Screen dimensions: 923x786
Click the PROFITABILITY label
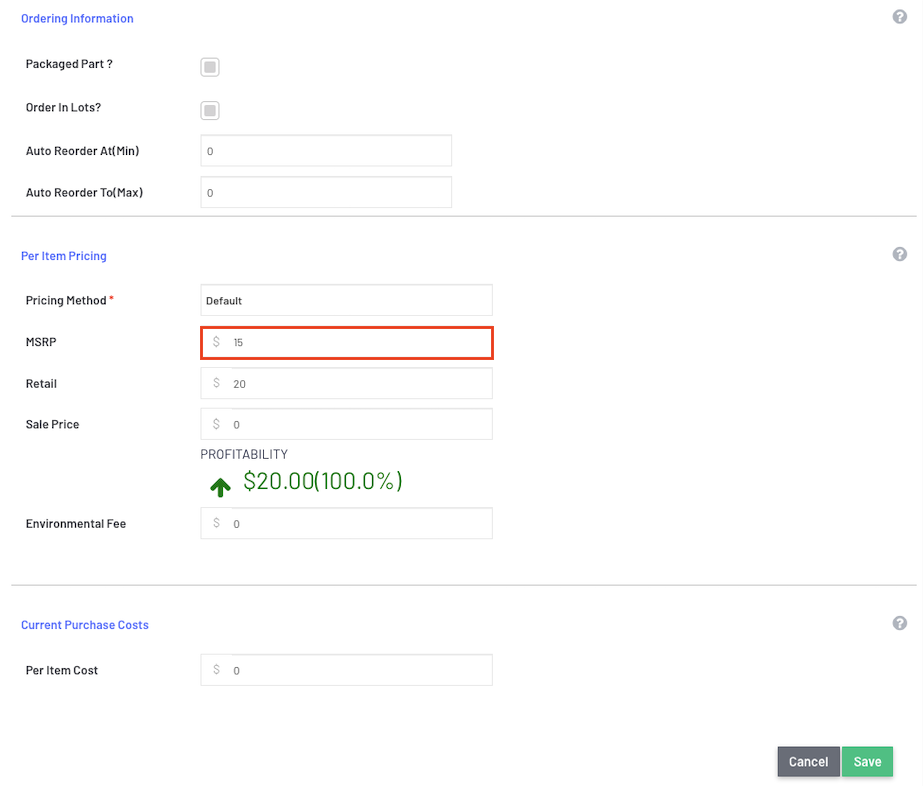click(x=244, y=455)
